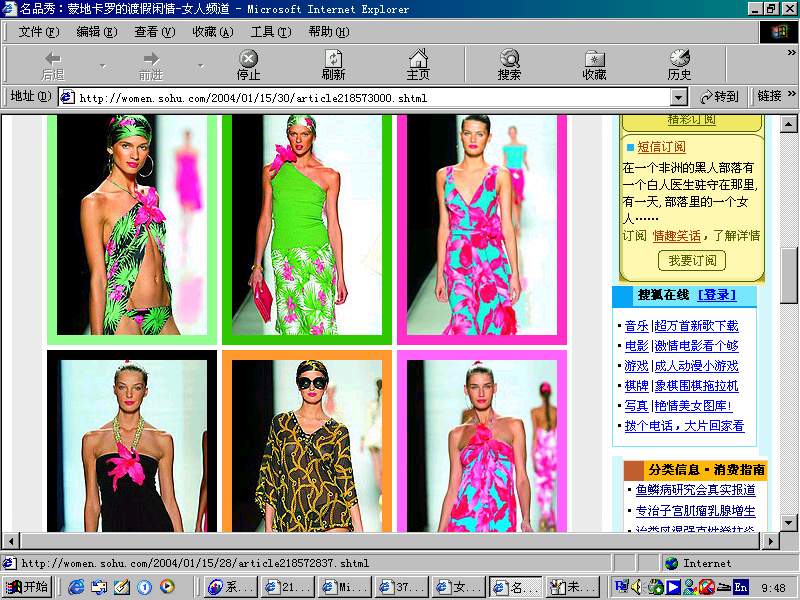Open the 帮助(H) menu
Viewport: 800px width, 600px height.
tap(329, 32)
